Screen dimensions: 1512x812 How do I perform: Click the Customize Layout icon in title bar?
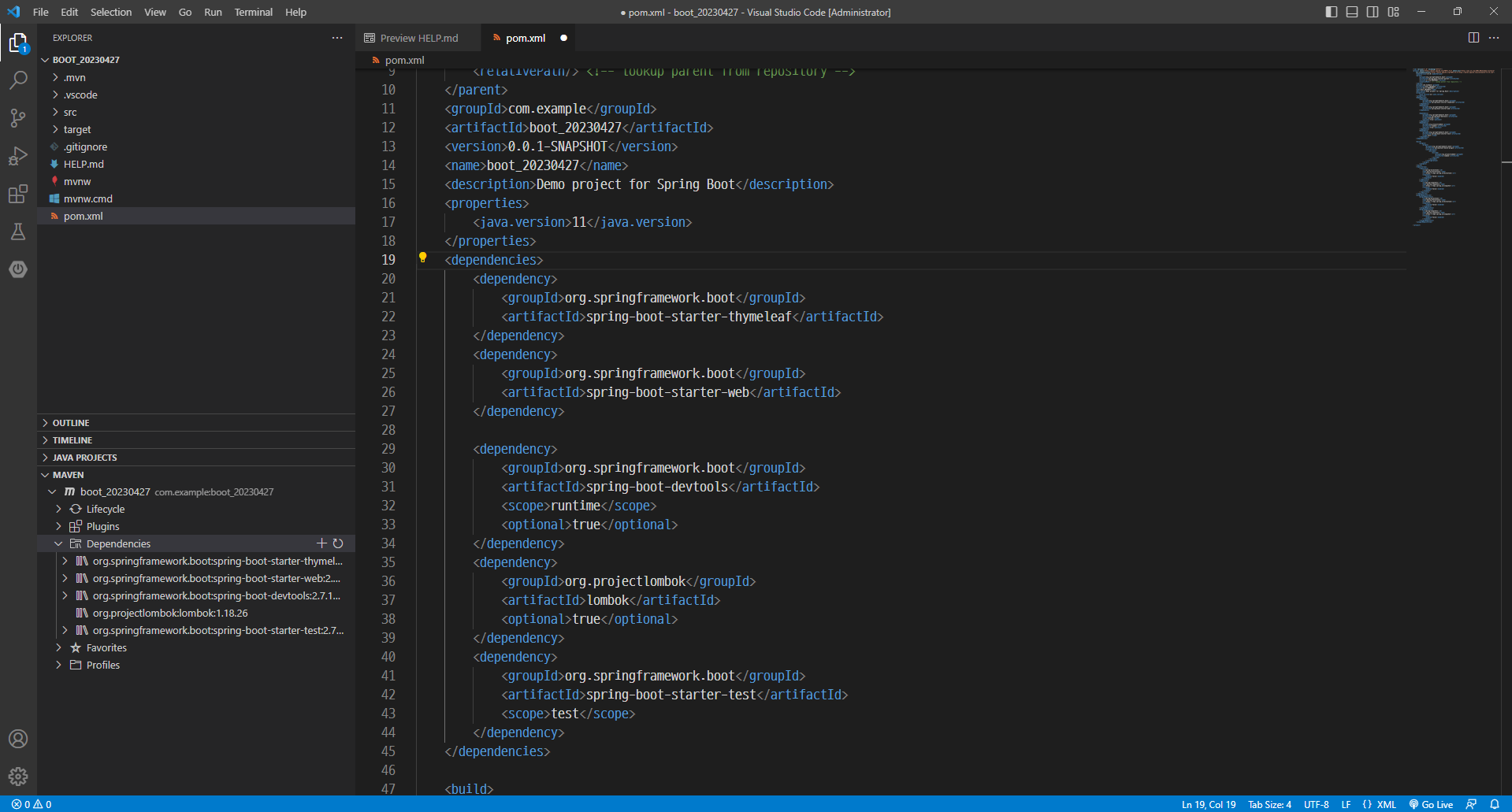[x=1394, y=12]
